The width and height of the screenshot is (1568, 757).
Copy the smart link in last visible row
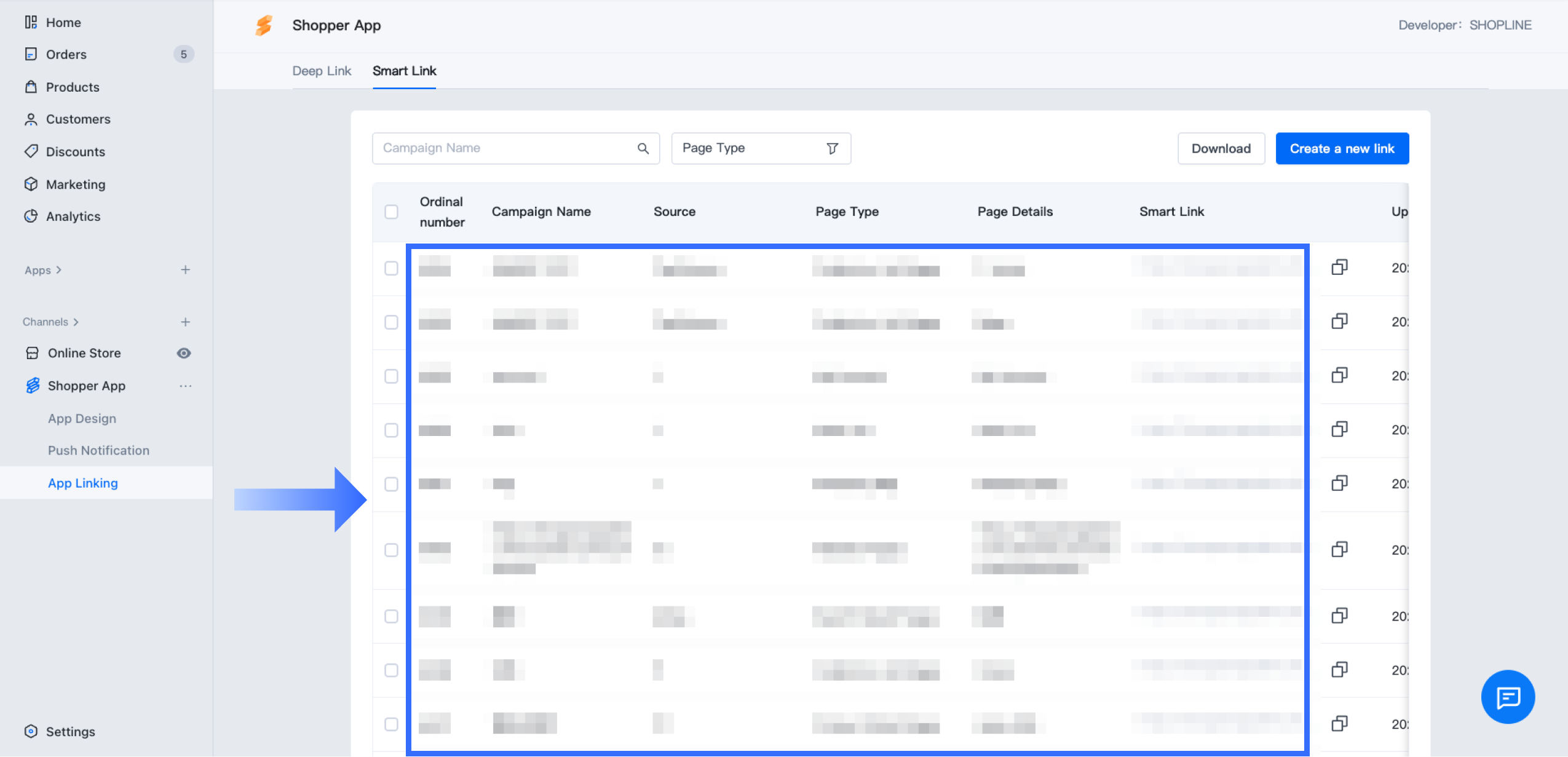1339,724
